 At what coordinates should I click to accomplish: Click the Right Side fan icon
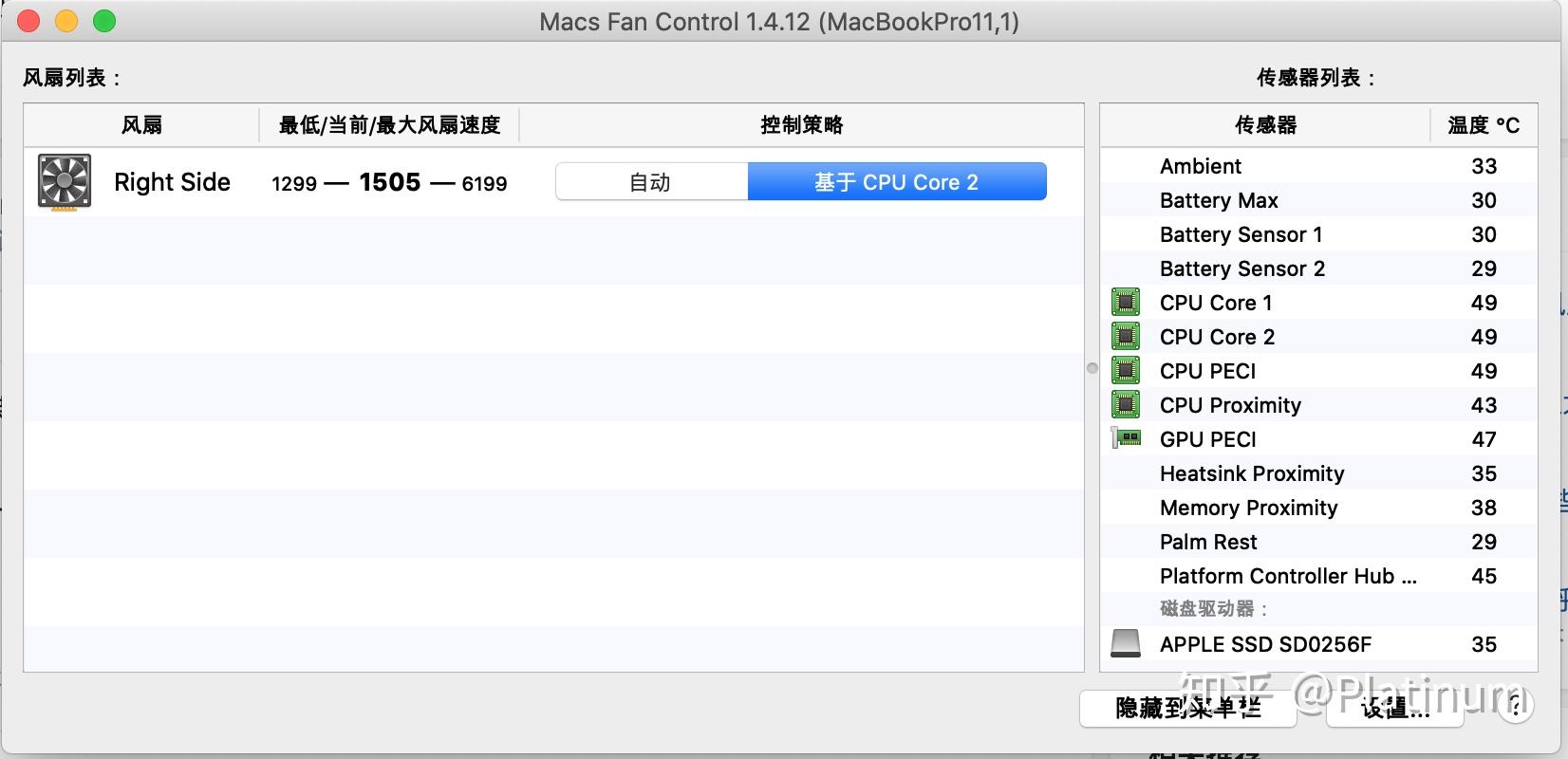pyautogui.click(x=65, y=181)
